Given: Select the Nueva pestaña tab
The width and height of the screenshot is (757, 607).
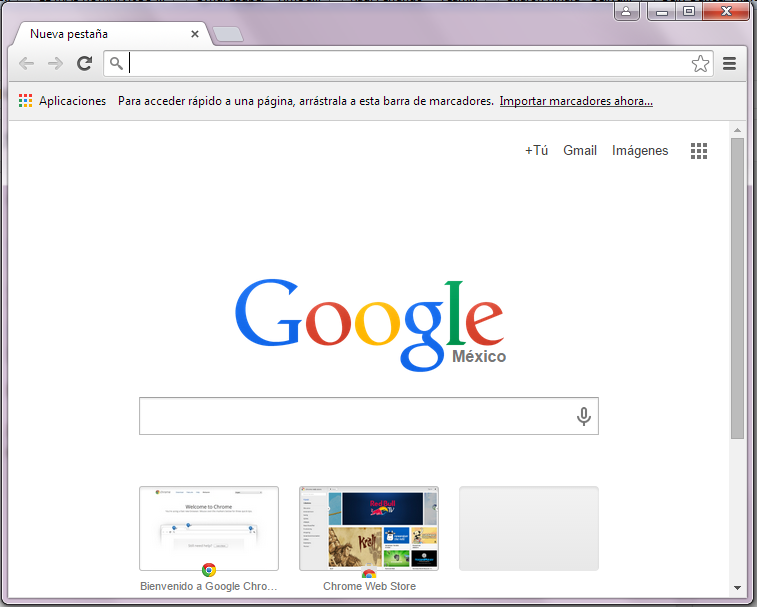Looking at the screenshot, I should tap(111, 34).
